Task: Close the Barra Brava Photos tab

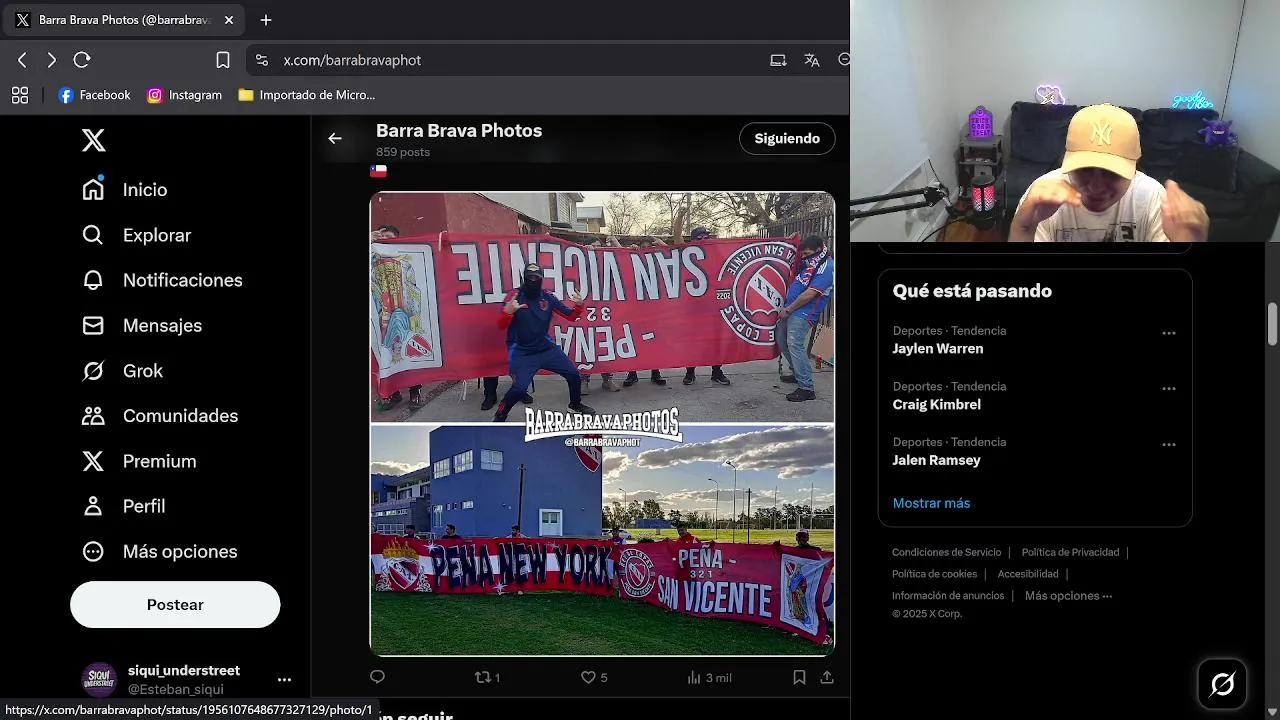Action: click(x=229, y=20)
